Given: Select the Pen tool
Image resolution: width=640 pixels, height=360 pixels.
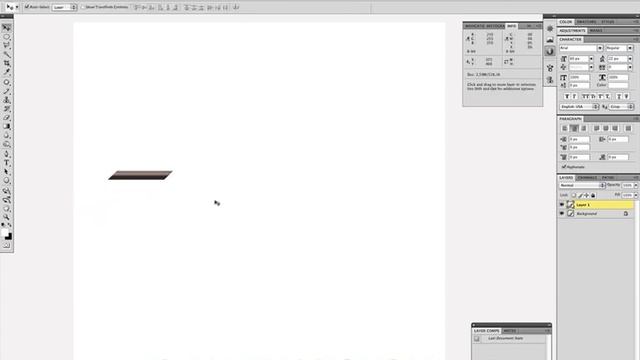Looking at the screenshot, I should pos(7,154).
